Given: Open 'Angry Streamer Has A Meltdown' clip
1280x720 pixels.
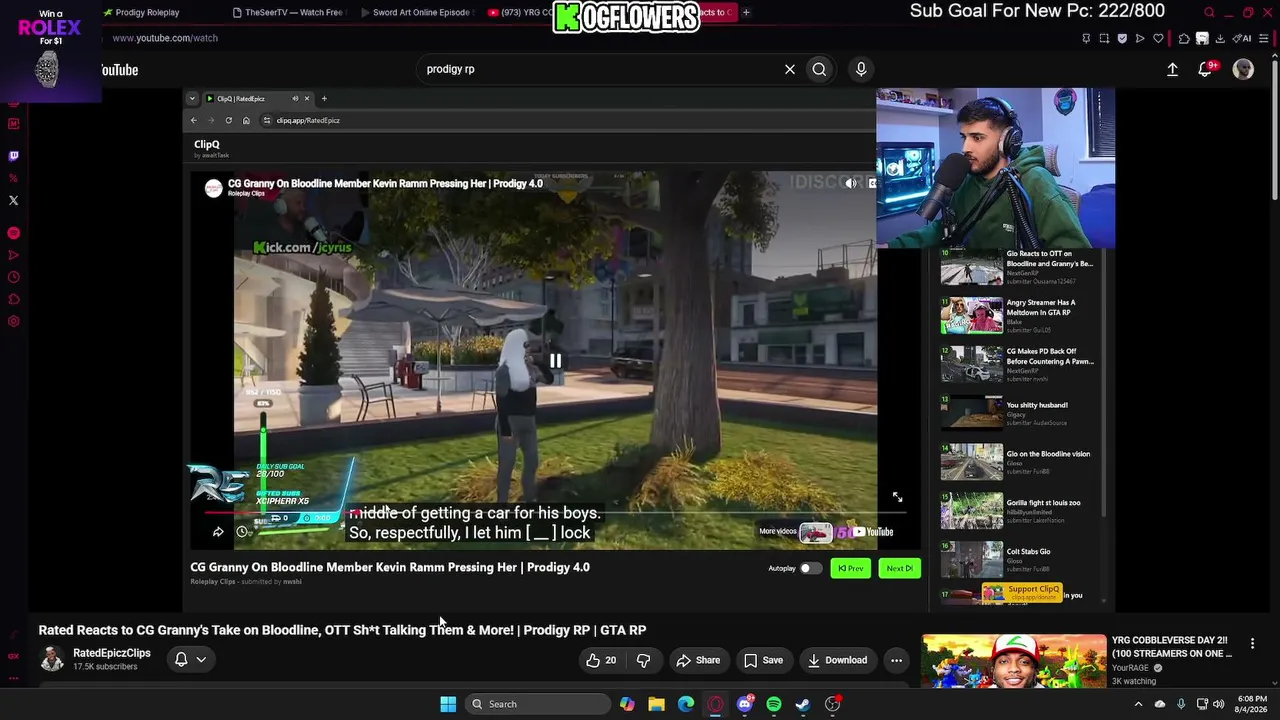Looking at the screenshot, I should pyautogui.click(x=1019, y=315).
